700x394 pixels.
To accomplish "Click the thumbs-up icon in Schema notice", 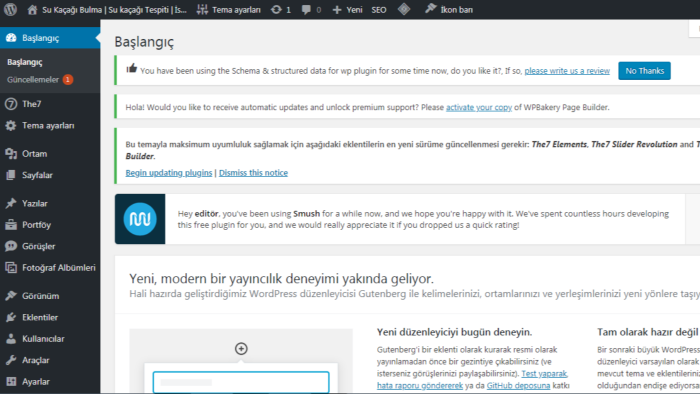I will tap(131, 69).
